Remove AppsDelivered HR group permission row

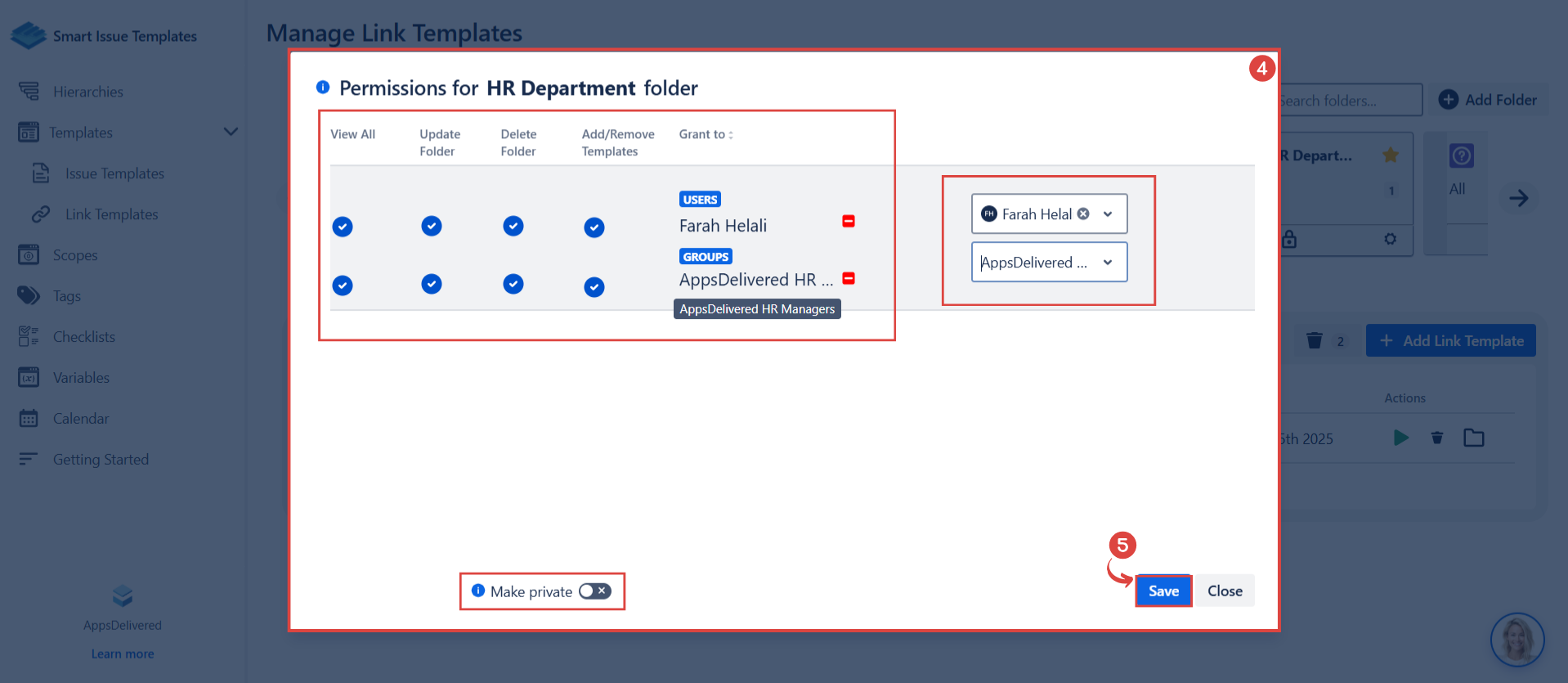click(x=849, y=279)
